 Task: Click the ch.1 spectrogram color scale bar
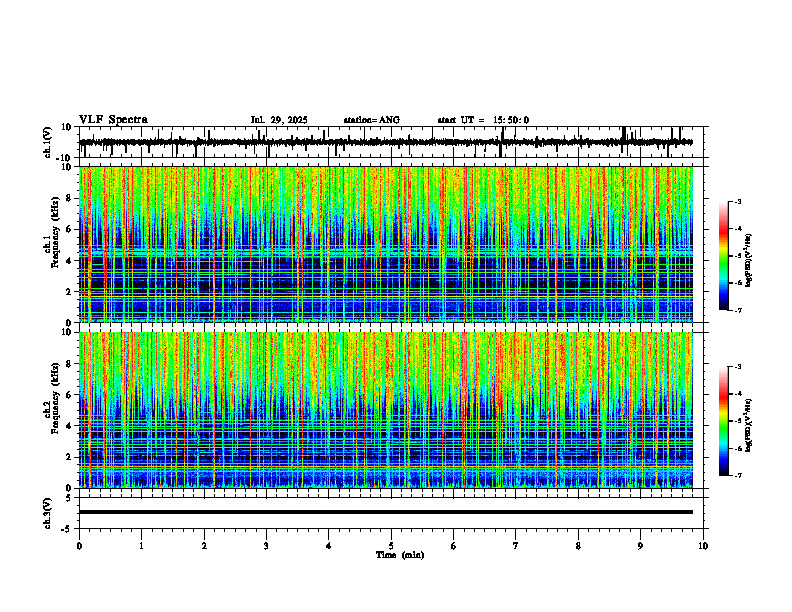723,256
